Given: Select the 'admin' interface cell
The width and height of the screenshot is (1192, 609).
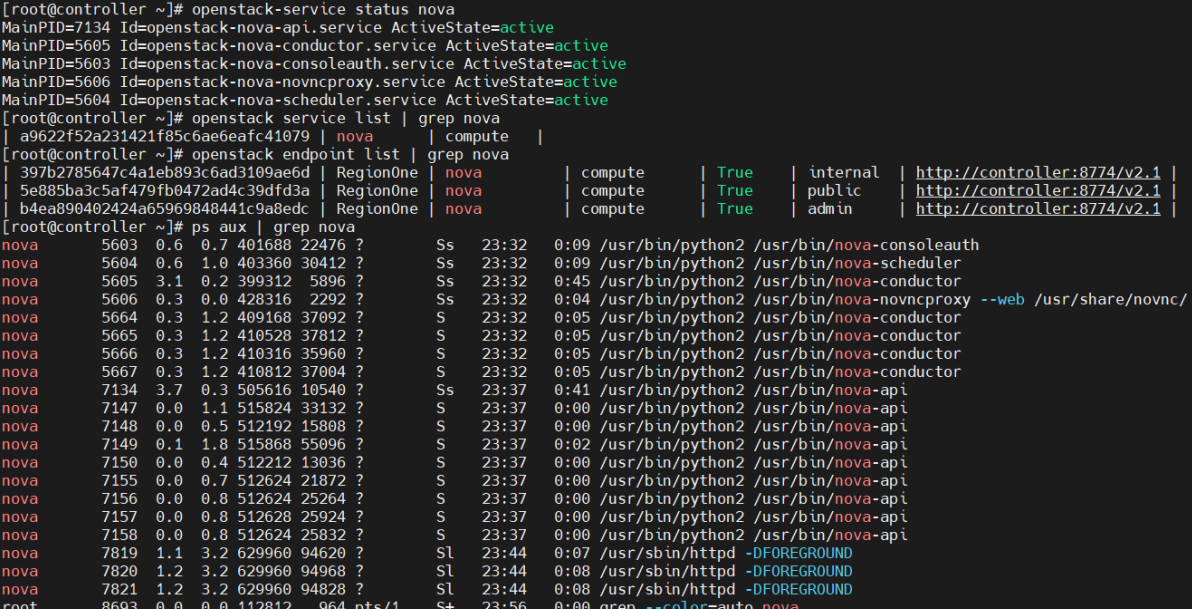Looking at the screenshot, I should pyautogui.click(x=830, y=209).
